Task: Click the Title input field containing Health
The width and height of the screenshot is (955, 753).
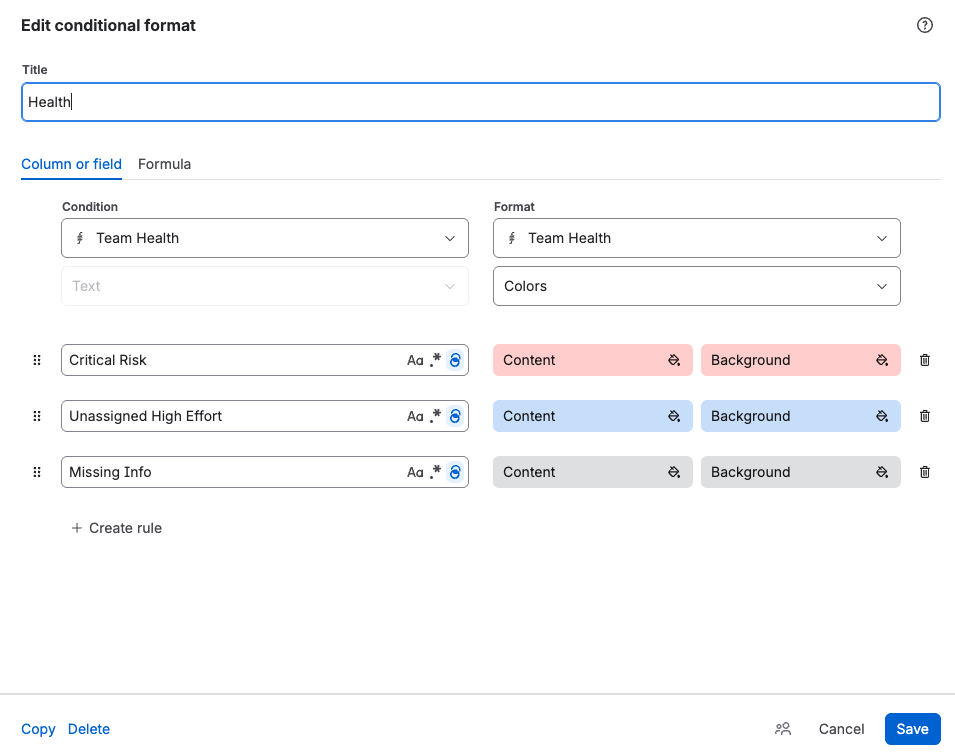Action: [x=481, y=102]
